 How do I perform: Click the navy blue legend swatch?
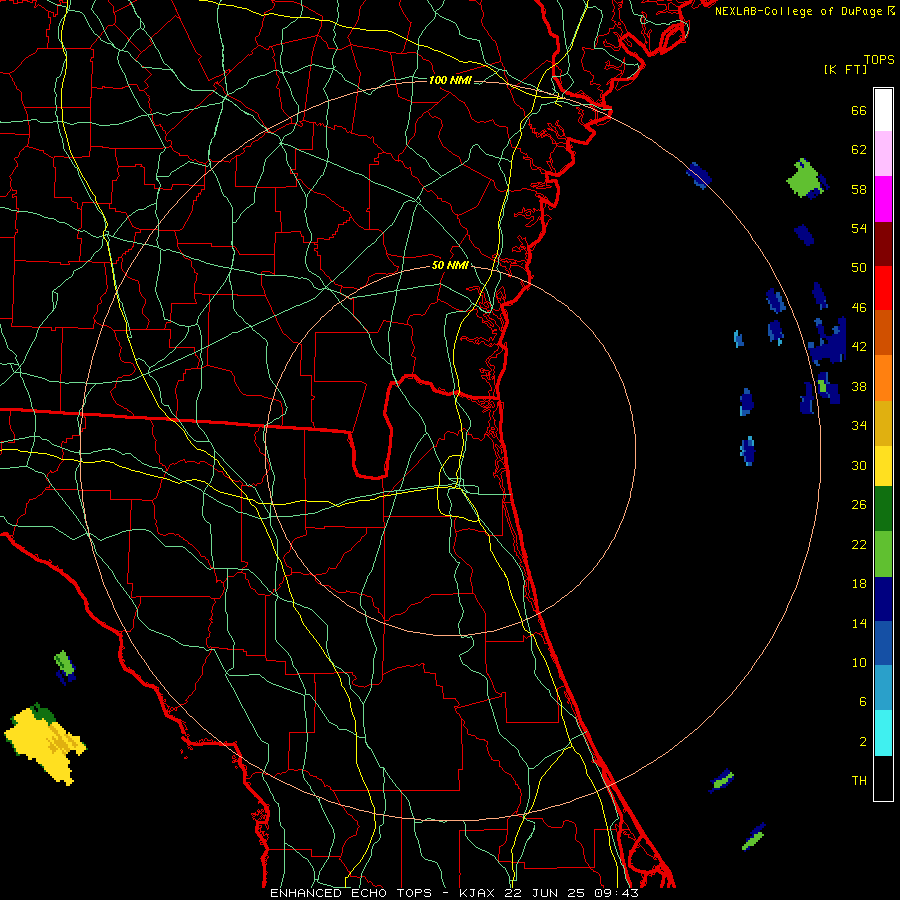coord(883,599)
